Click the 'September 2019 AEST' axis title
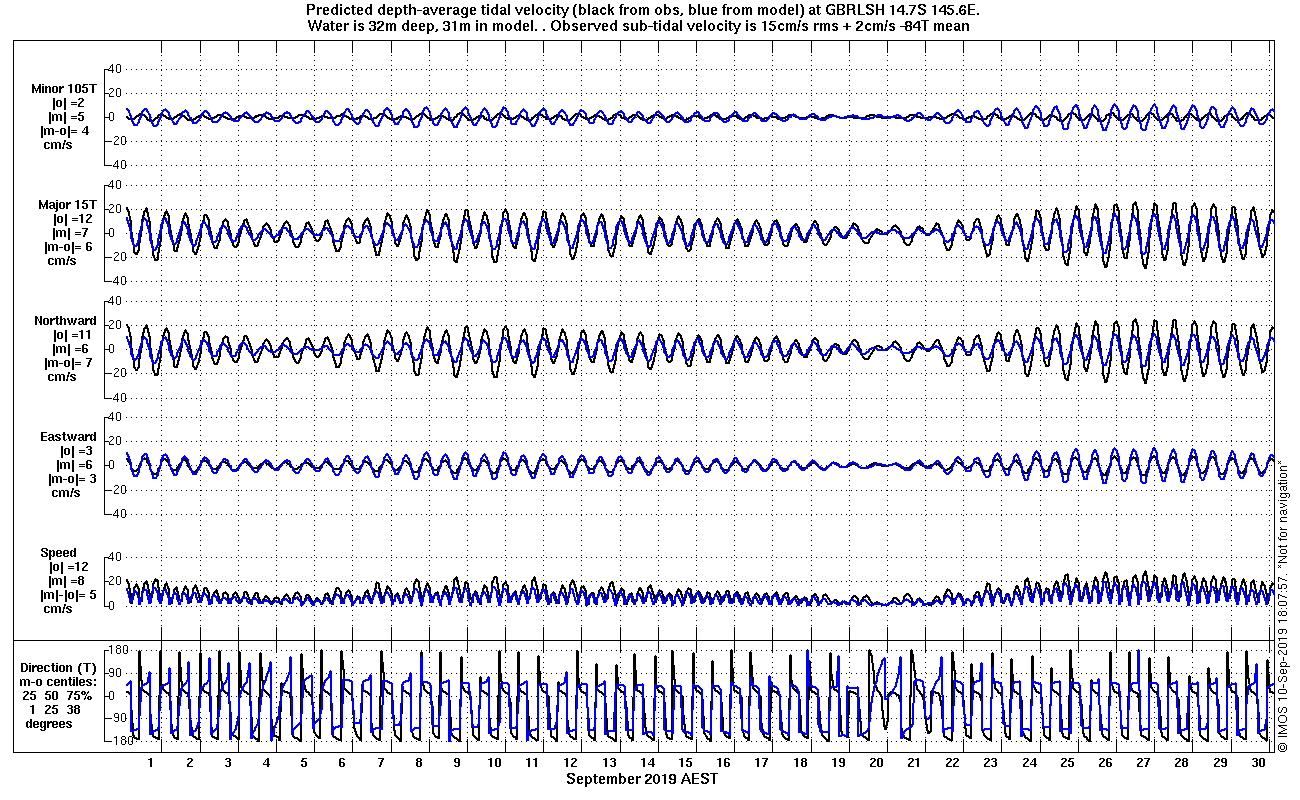Image resolution: width=1300 pixels, height=800 pixels. click(641, 778)
